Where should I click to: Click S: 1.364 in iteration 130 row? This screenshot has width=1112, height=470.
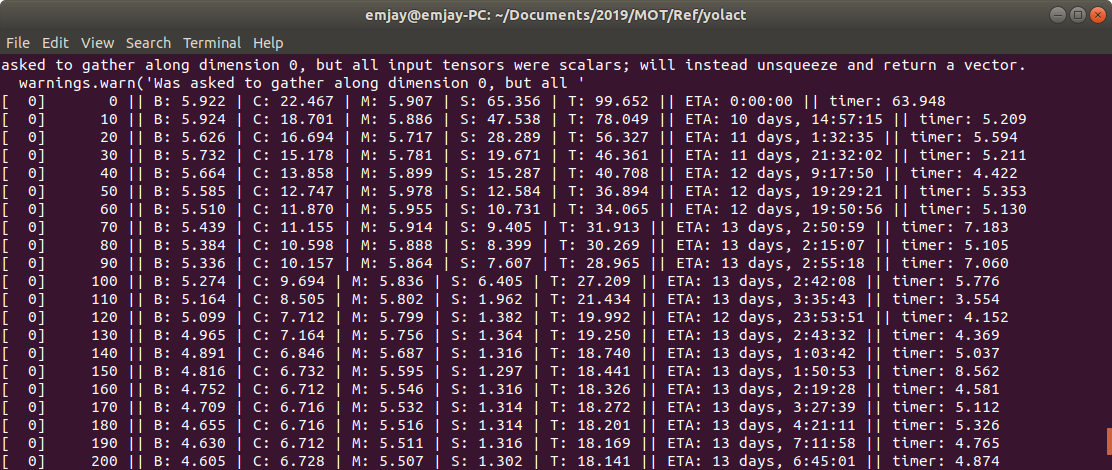486,336
